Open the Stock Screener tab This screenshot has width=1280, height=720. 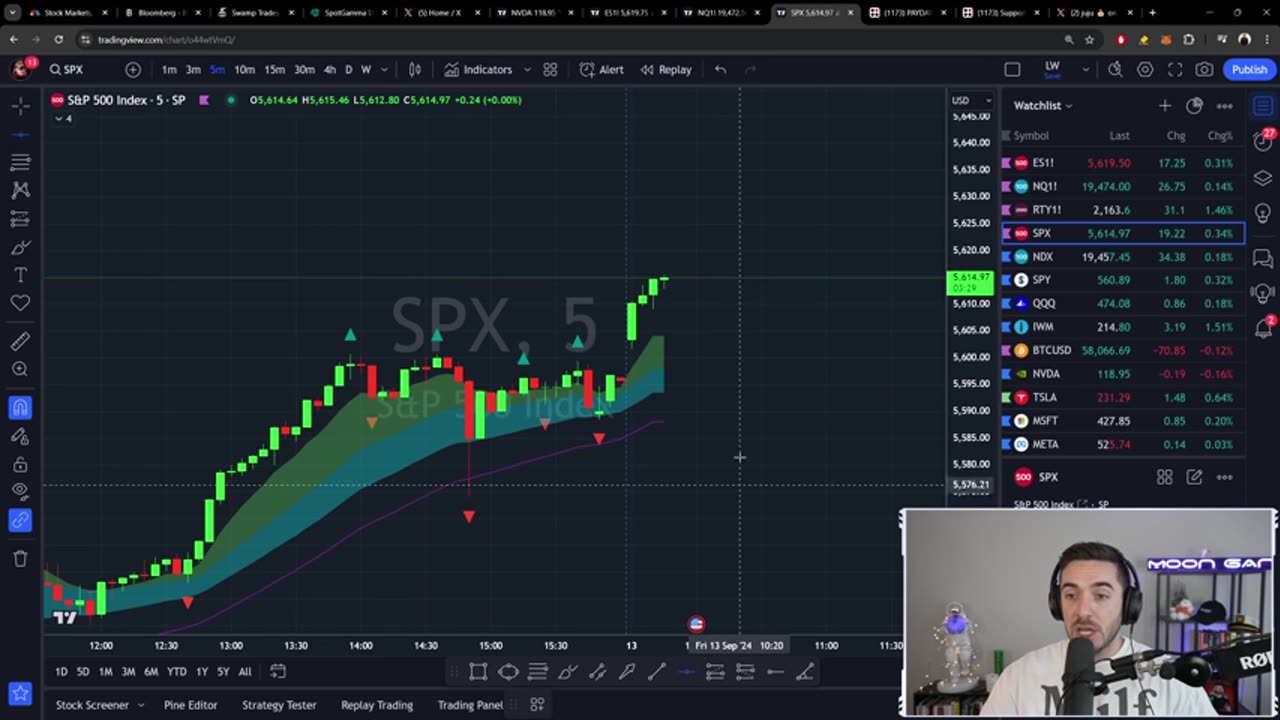point(92,705)
